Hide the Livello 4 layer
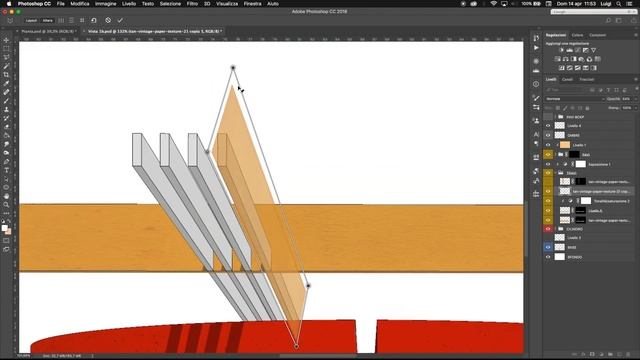This screenshot has height=360, width=640. [x=548, y=126]
